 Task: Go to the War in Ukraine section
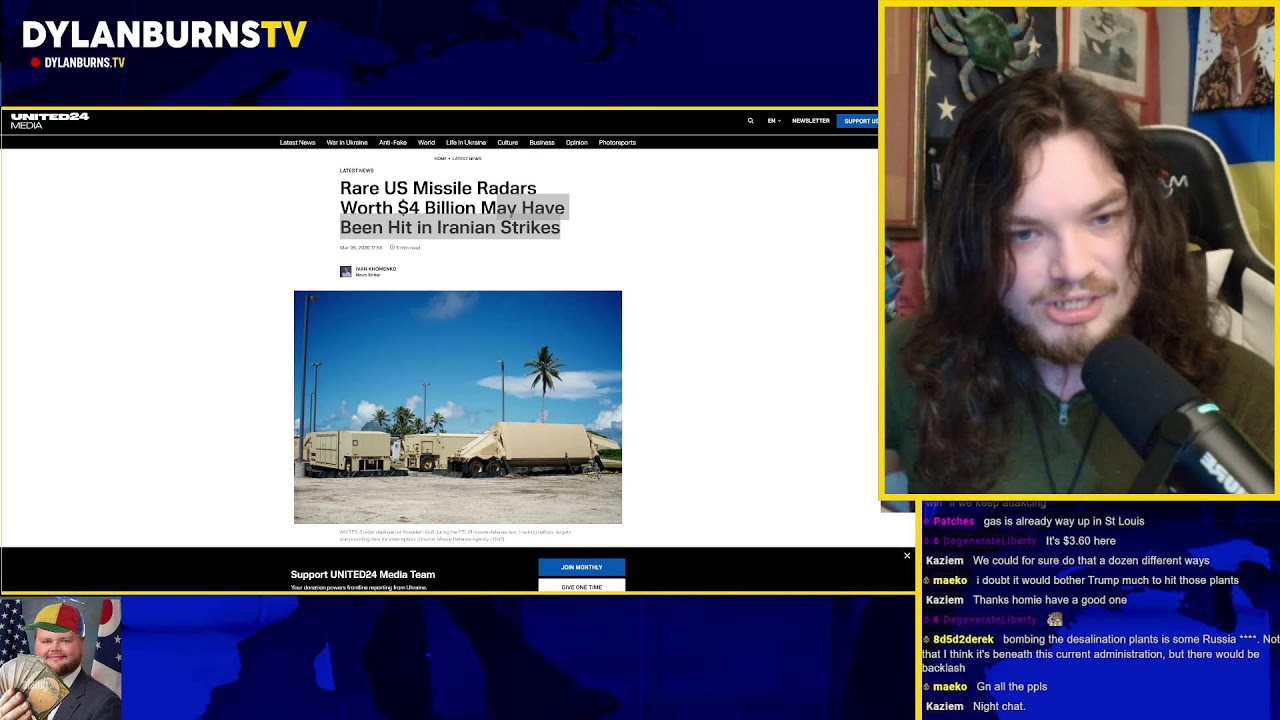[x=347, y=142]
